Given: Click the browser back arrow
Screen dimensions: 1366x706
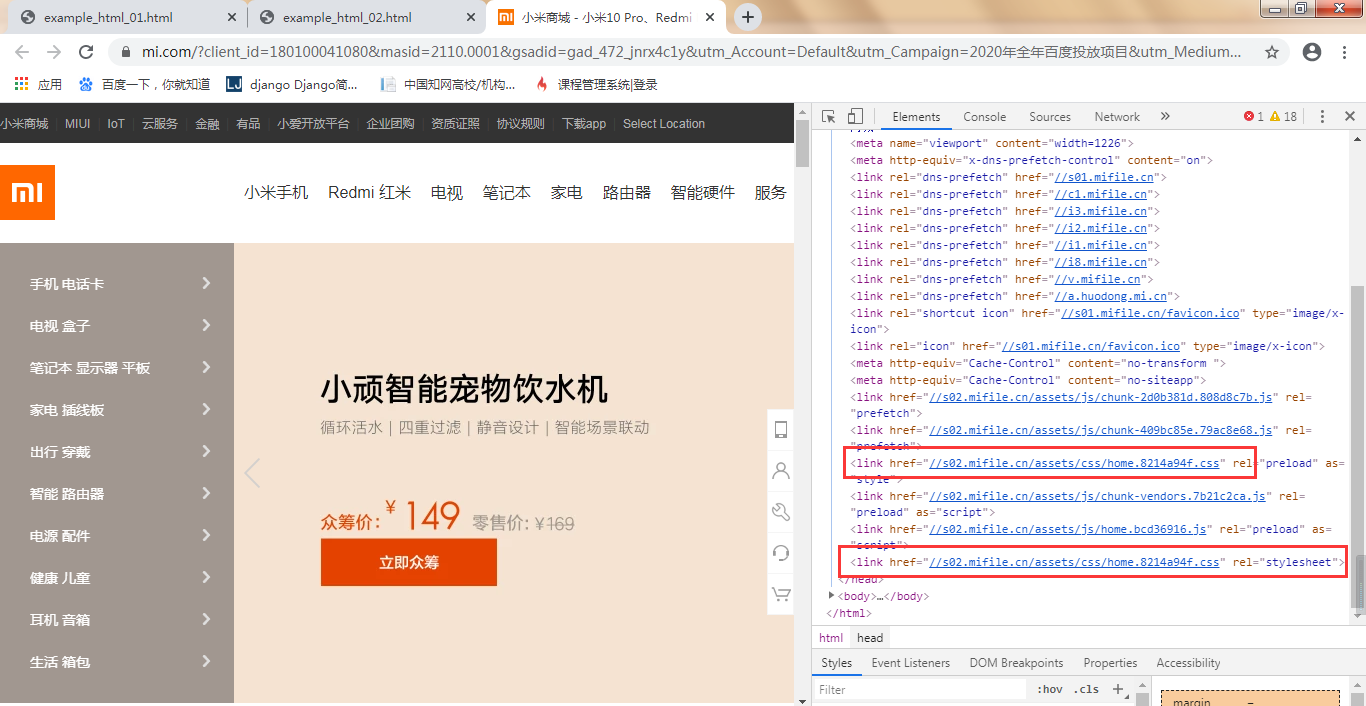Looking at the screenshot, I should click(x=22, y=52).
